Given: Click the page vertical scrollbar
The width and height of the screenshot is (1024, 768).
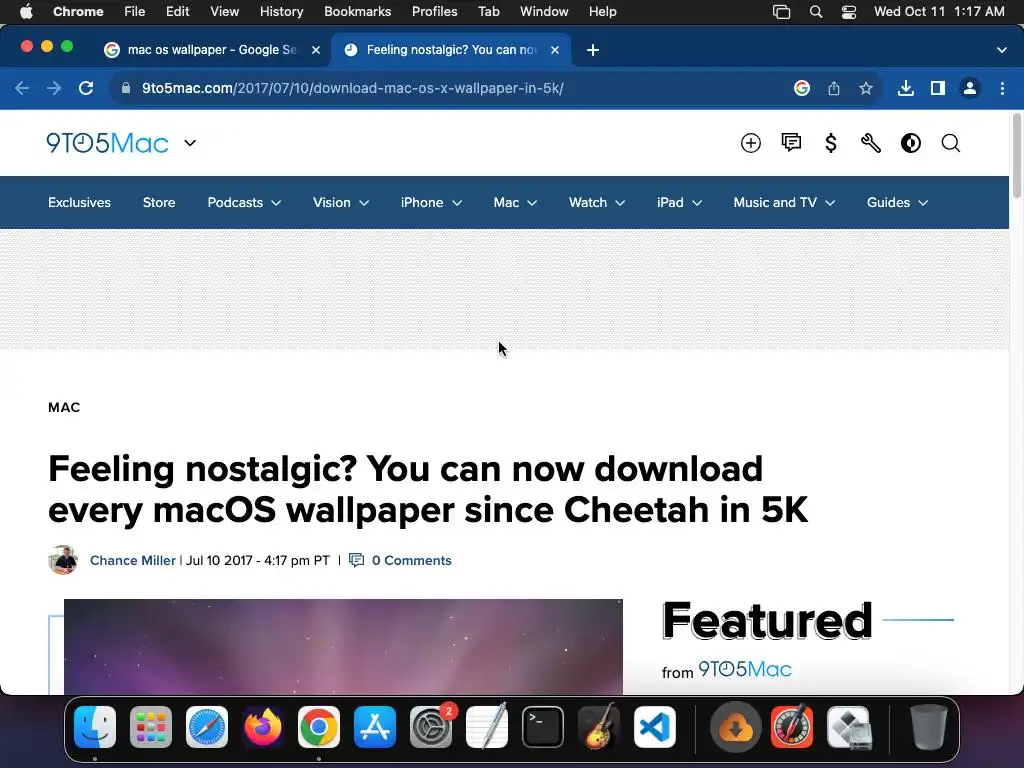Looking at the screenshot, I should coord(1016,155).
